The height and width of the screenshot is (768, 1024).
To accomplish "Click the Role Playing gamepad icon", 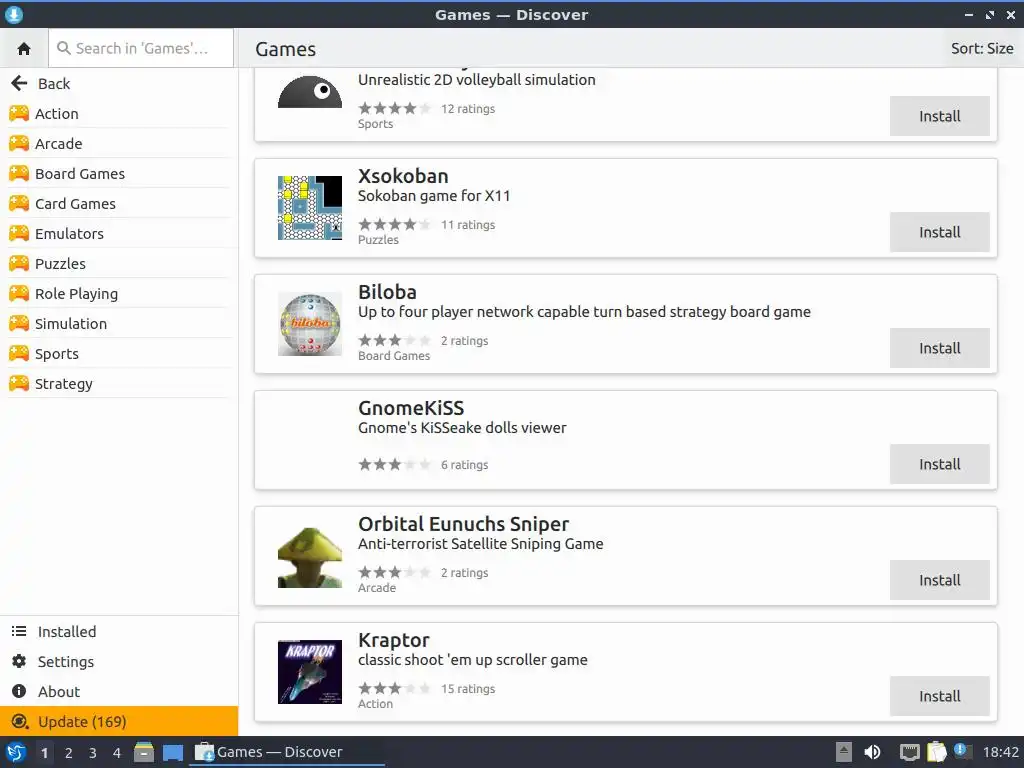I will (19, 293).
